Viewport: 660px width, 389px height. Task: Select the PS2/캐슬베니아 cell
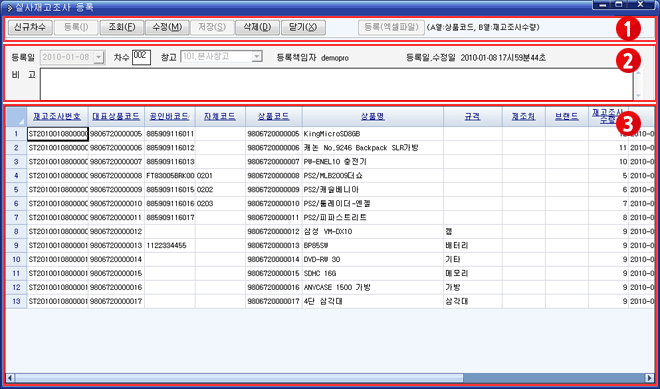click(373, 190)
